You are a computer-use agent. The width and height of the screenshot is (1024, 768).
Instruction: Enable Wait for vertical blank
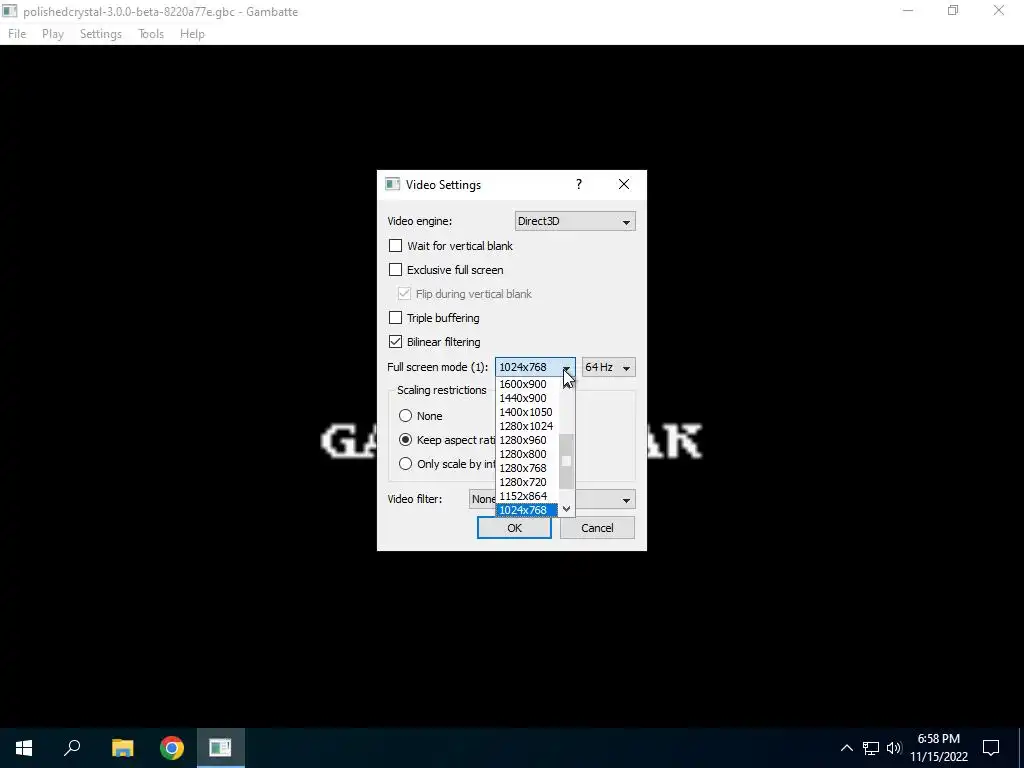[x=395, y=246]
